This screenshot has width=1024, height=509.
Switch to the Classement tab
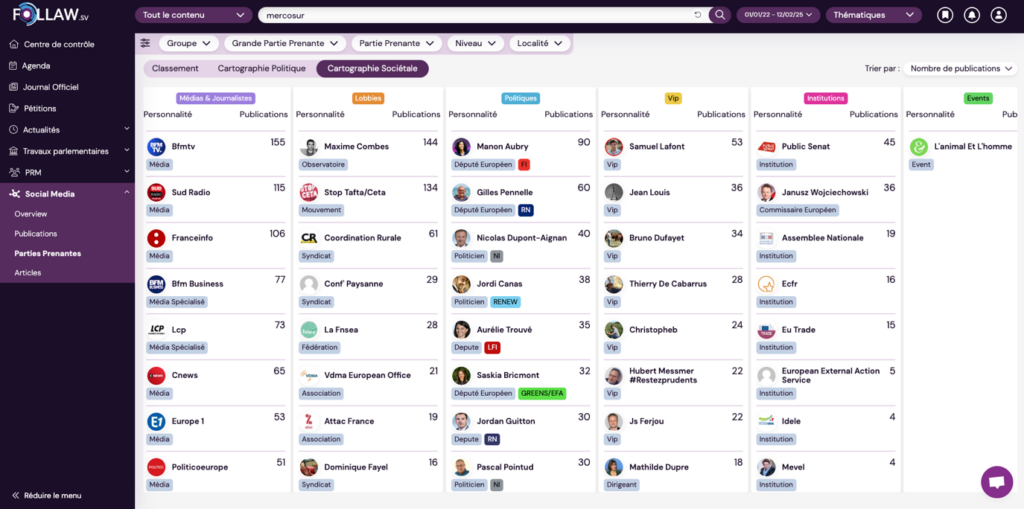tap(175, 68)
